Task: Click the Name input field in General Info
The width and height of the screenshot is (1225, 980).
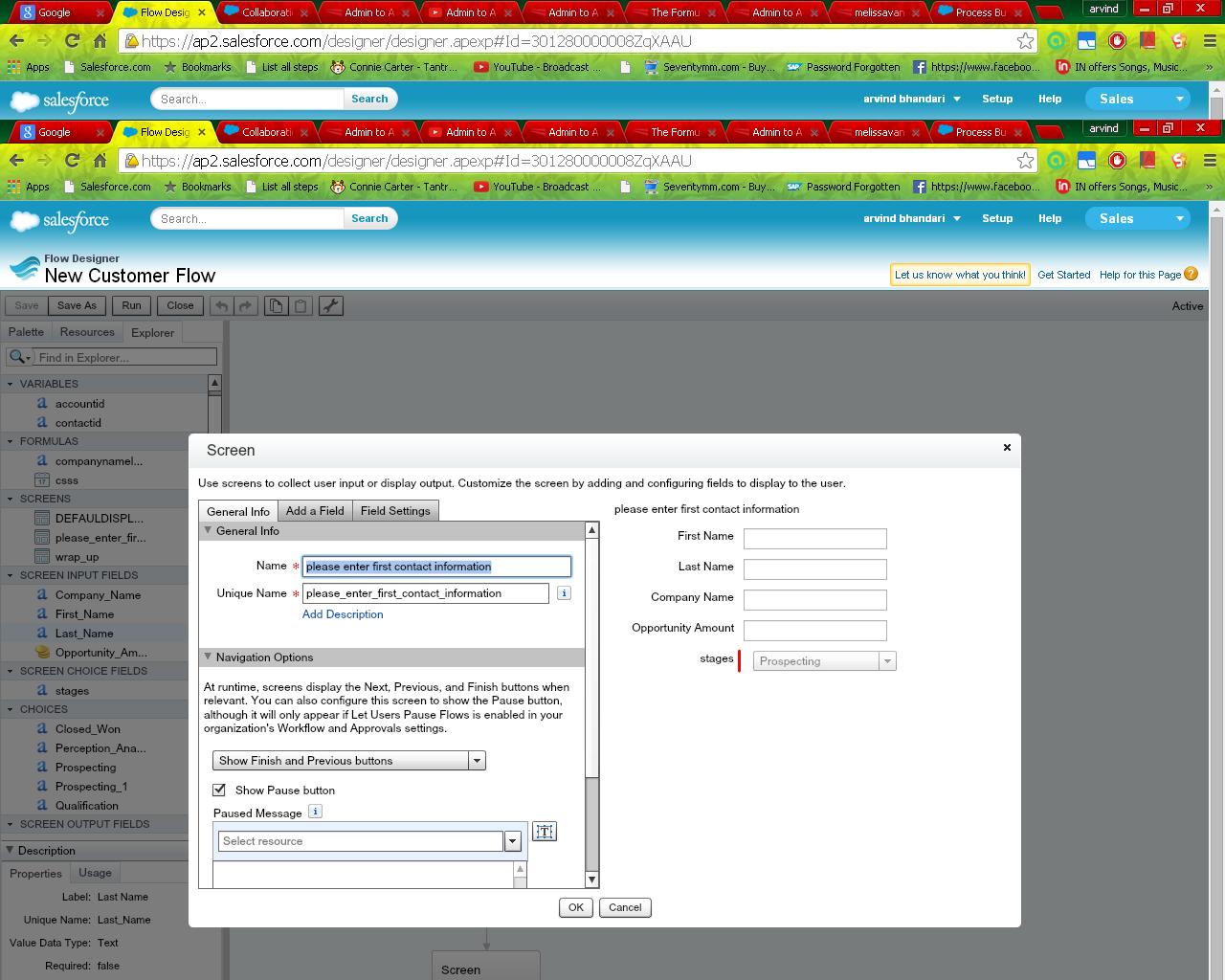Action: click(x=436, y=567)
